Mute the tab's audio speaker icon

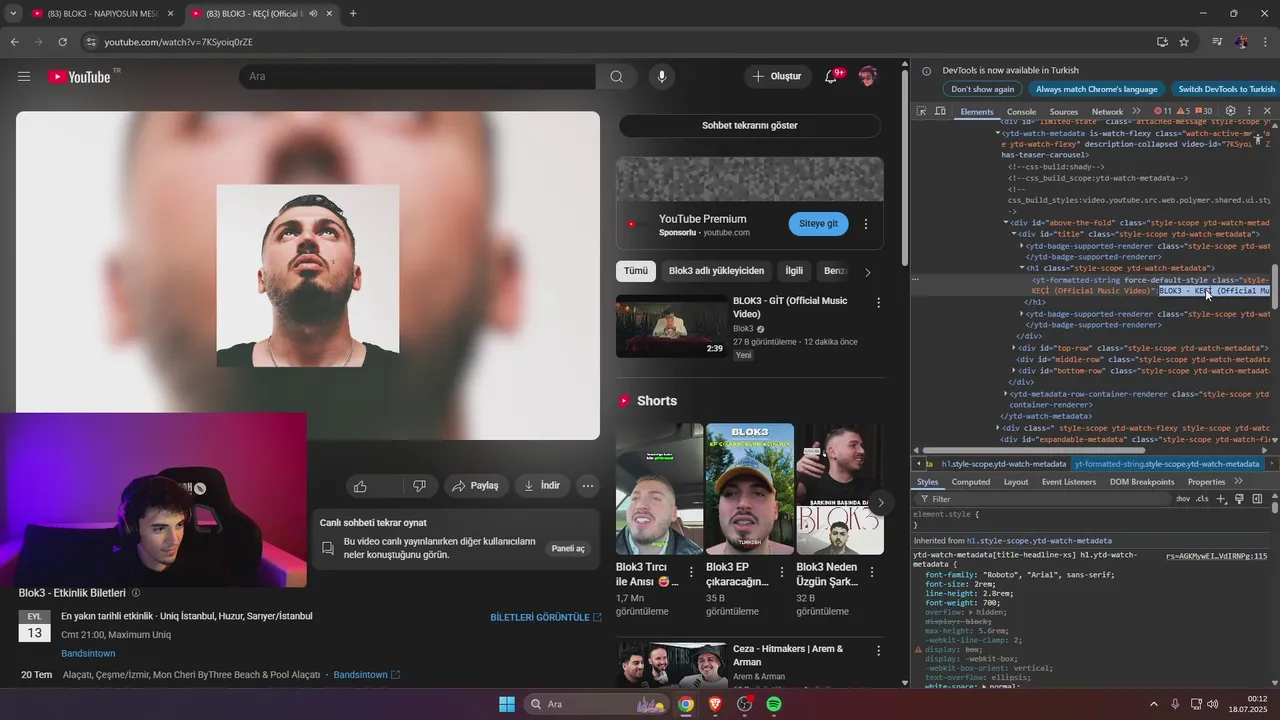[x=313, y=14]
